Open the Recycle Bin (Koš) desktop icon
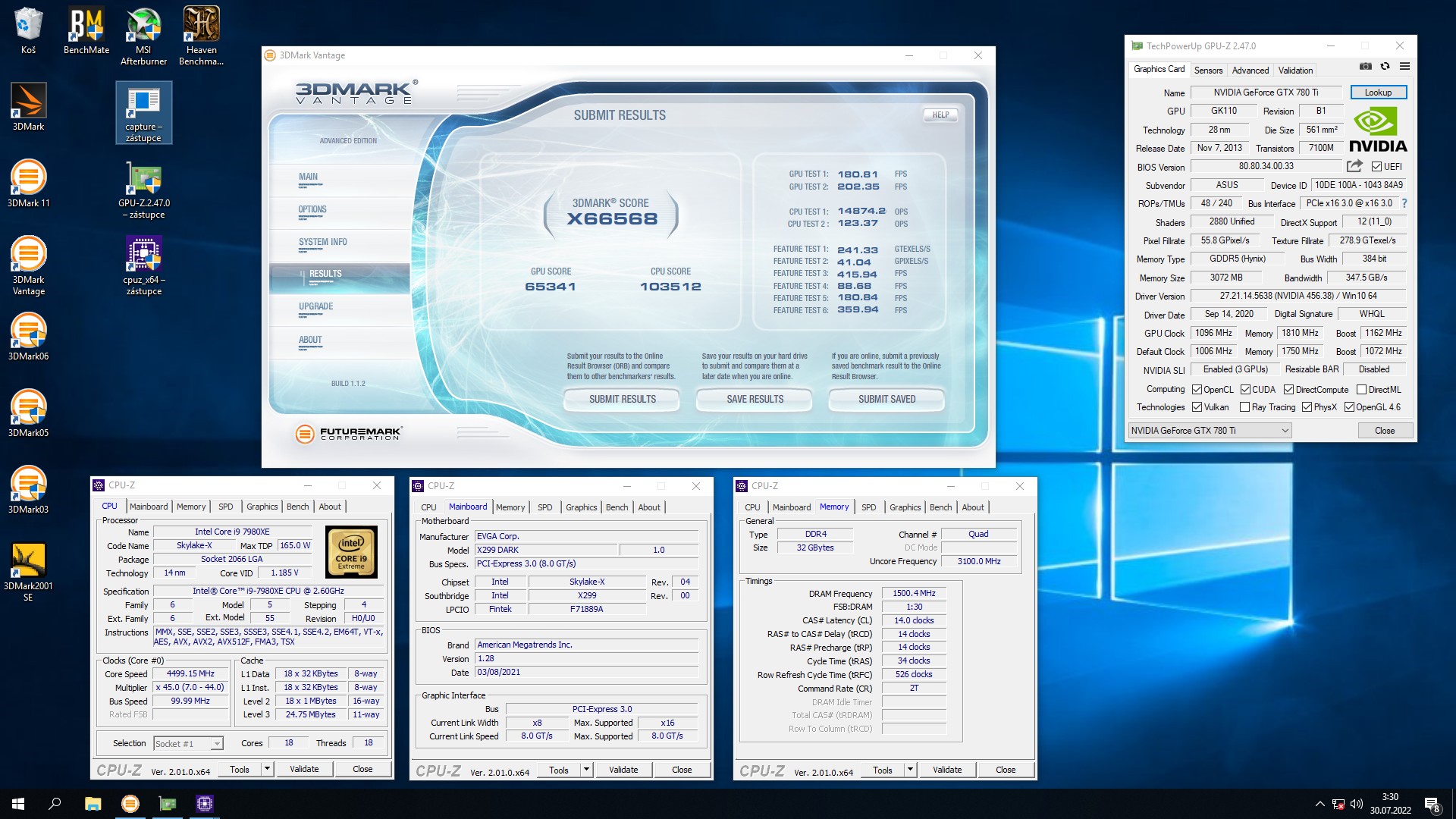The height and width of the screenshot is (819, 1456). [x=28, y=31]
